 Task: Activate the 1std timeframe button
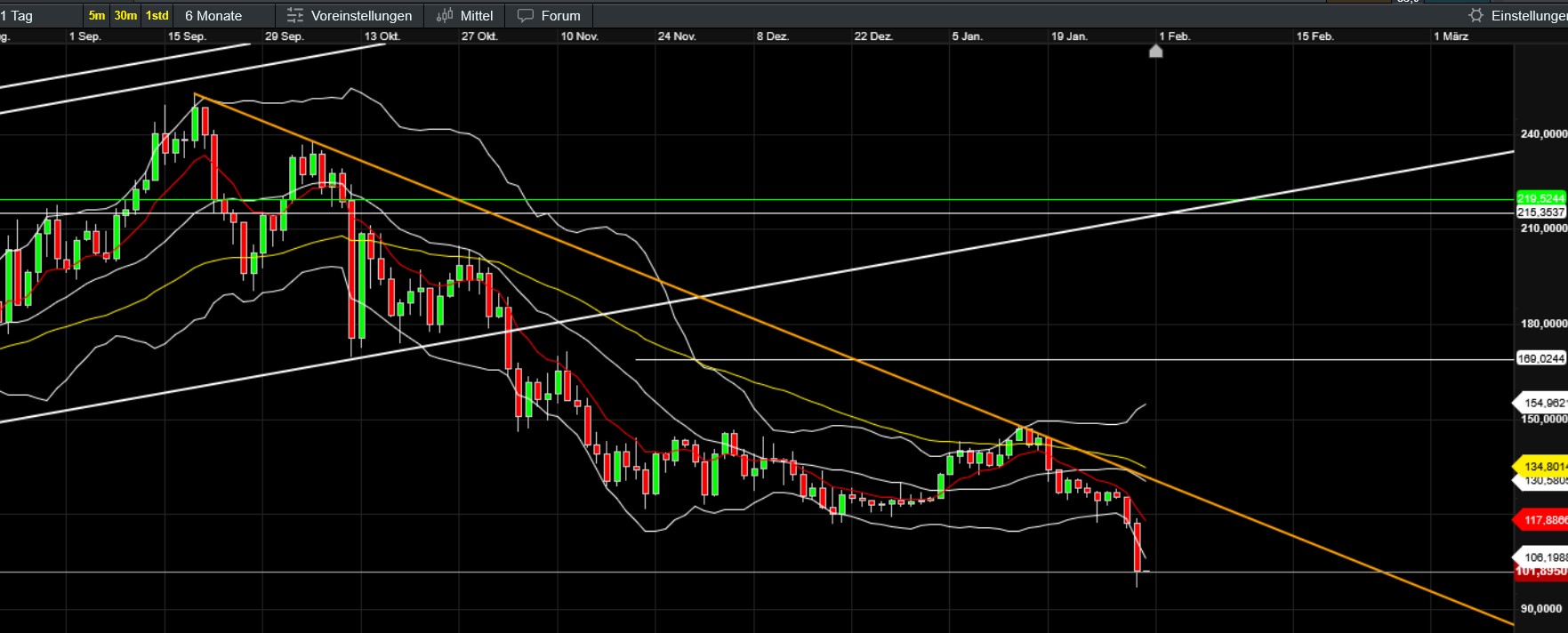[x=157, y=16]
